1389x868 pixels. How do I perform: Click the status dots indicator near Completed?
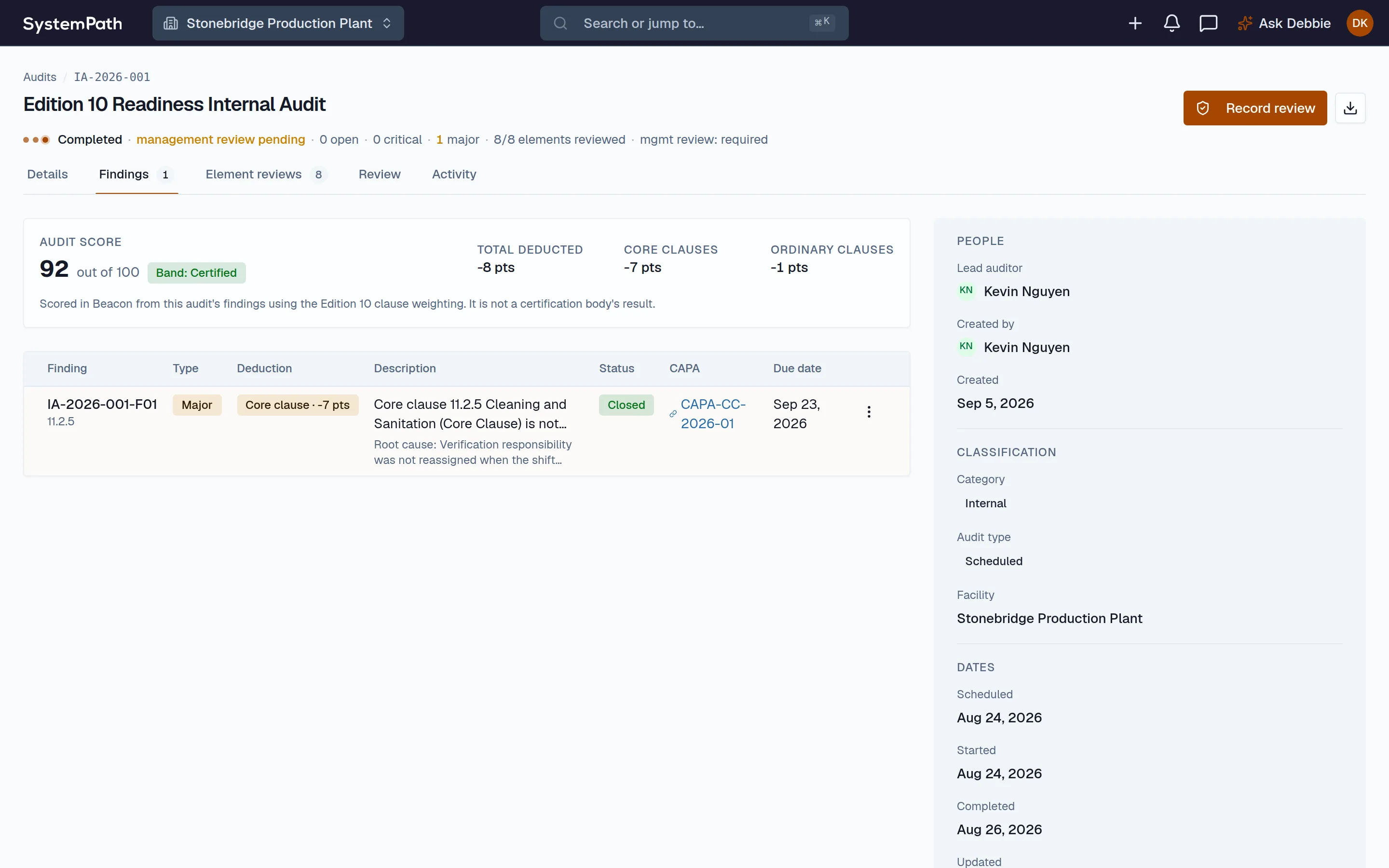click(x=36, y=139)
